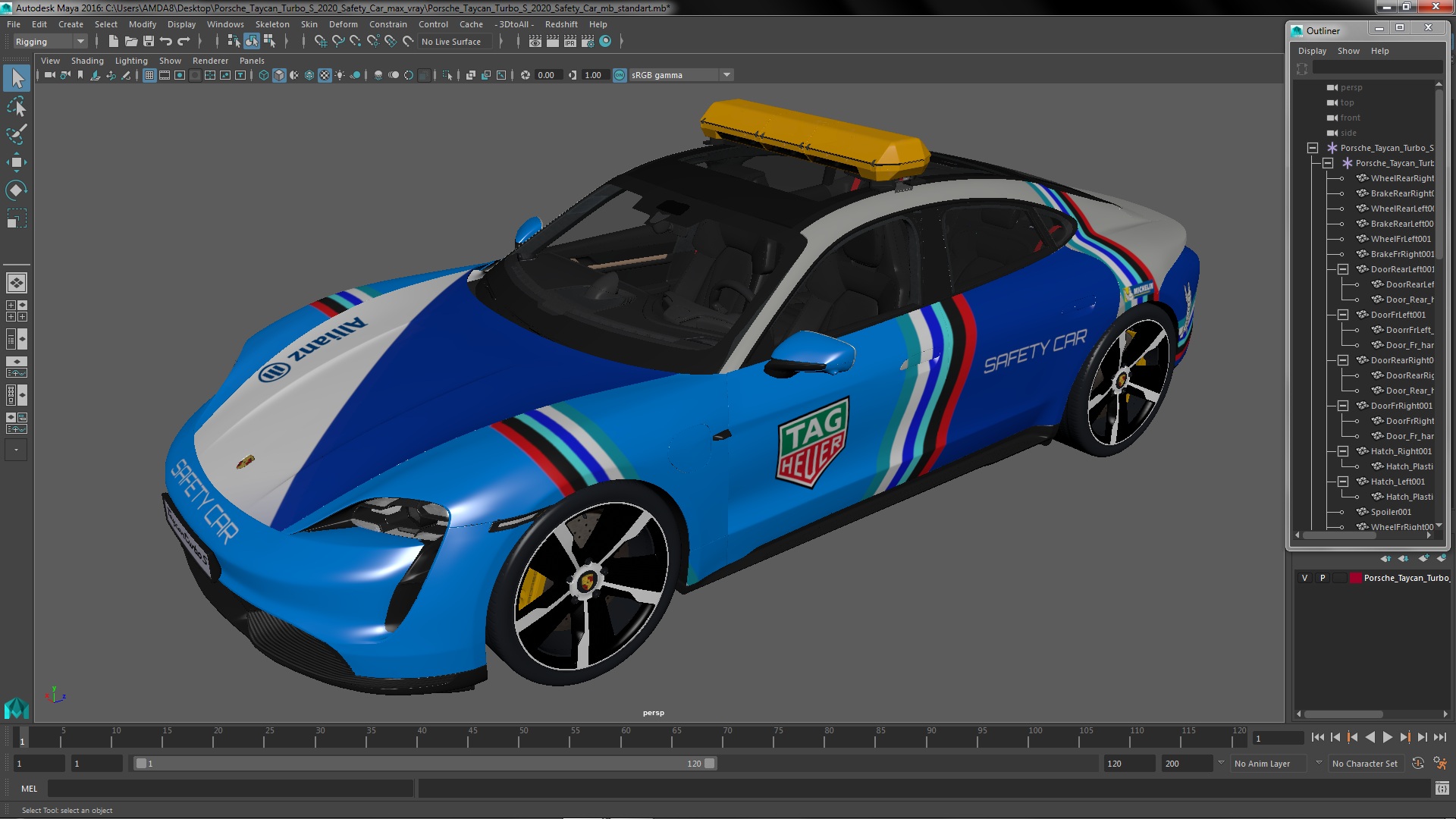Select by component type mode icon
Viewport: 1456px width, 819px height.
coord(269,42)
